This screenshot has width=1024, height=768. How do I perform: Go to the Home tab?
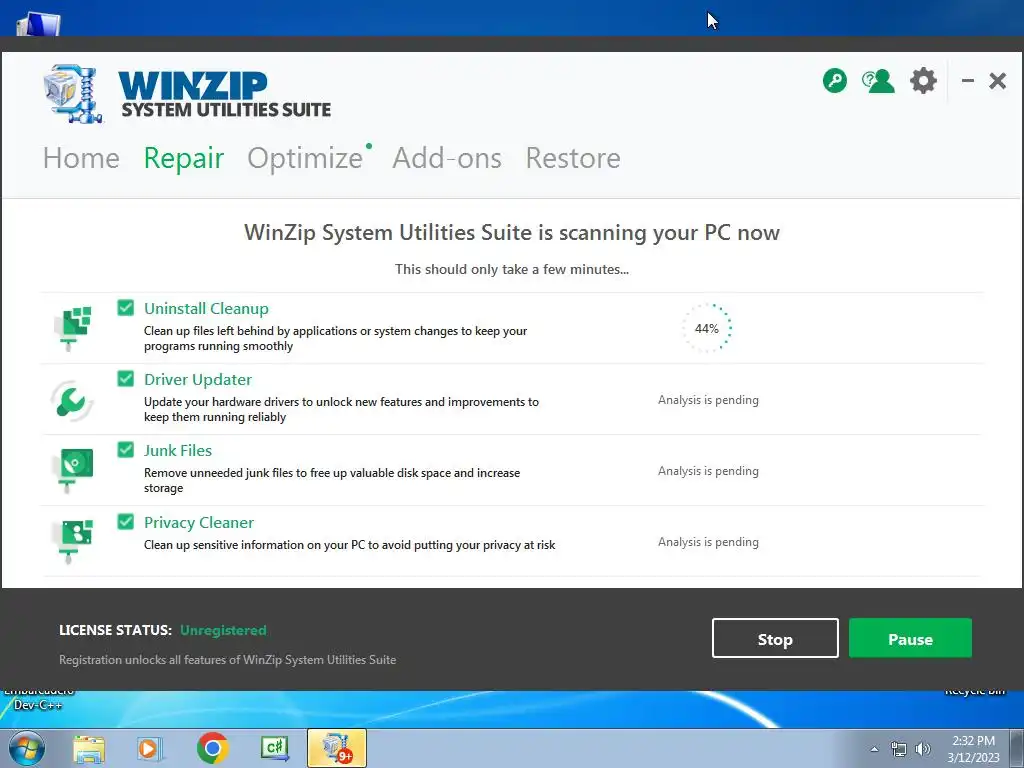pos(81,158)
